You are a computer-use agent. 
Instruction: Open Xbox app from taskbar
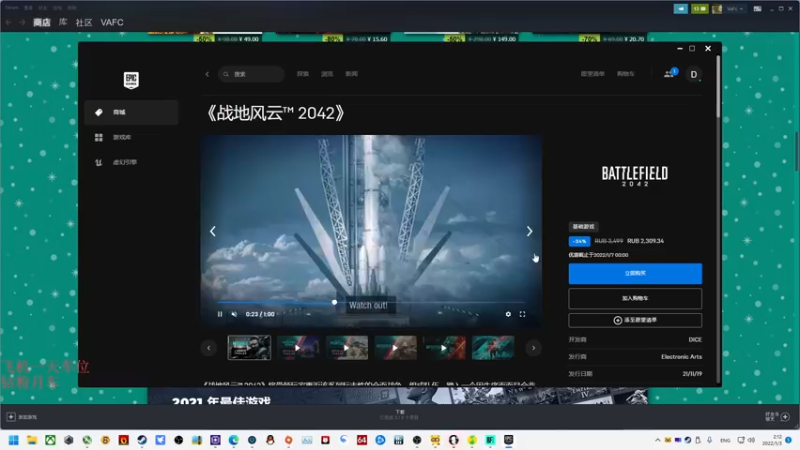coord(50,440)
